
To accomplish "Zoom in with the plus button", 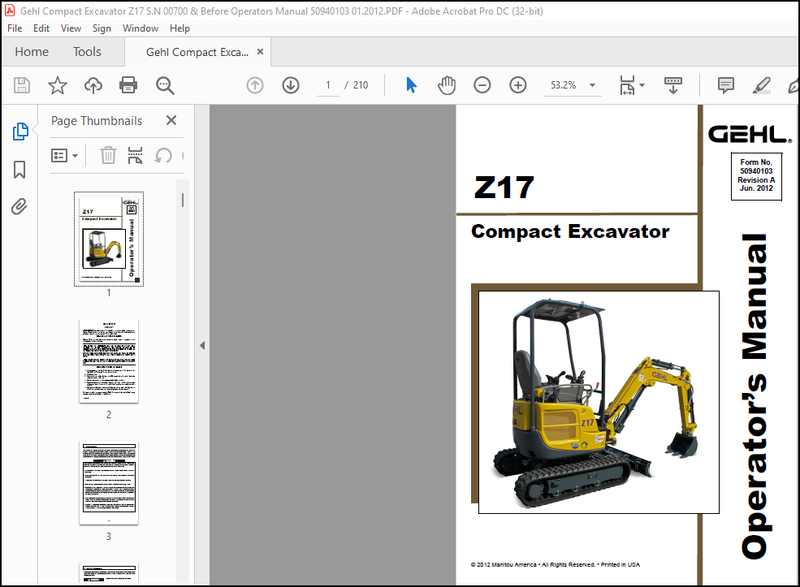I will [519, 85].
